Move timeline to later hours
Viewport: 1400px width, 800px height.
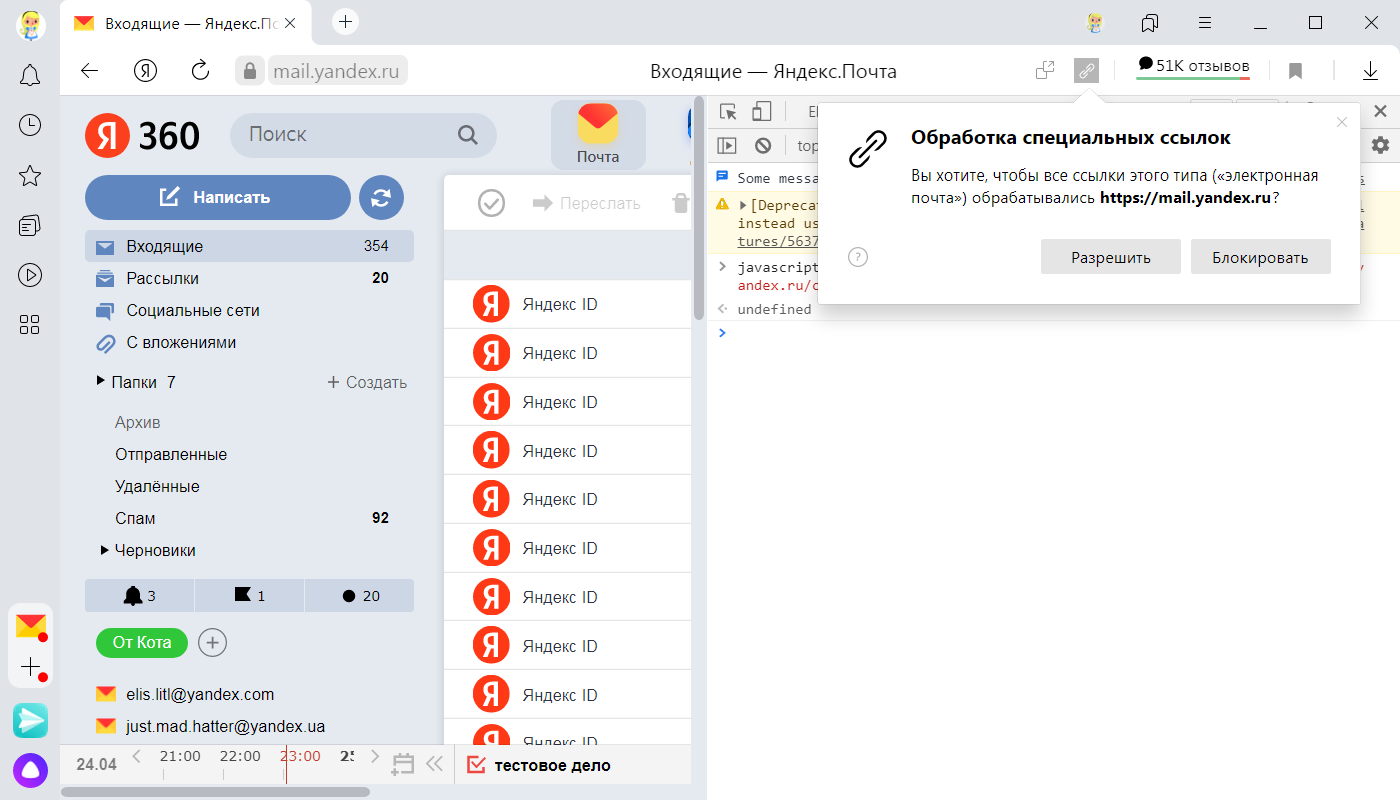[375, 756]
